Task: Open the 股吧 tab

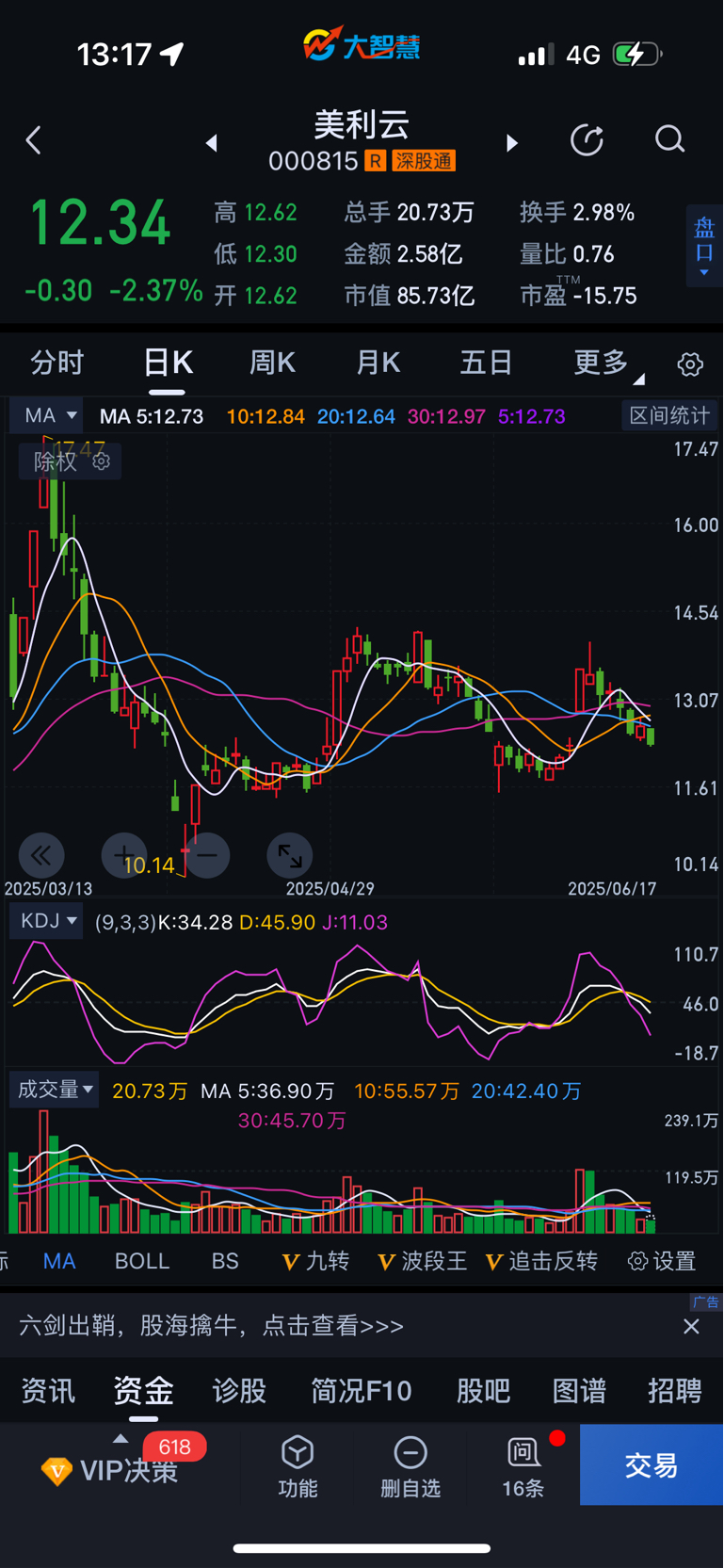Action: tap(483, 1391)
